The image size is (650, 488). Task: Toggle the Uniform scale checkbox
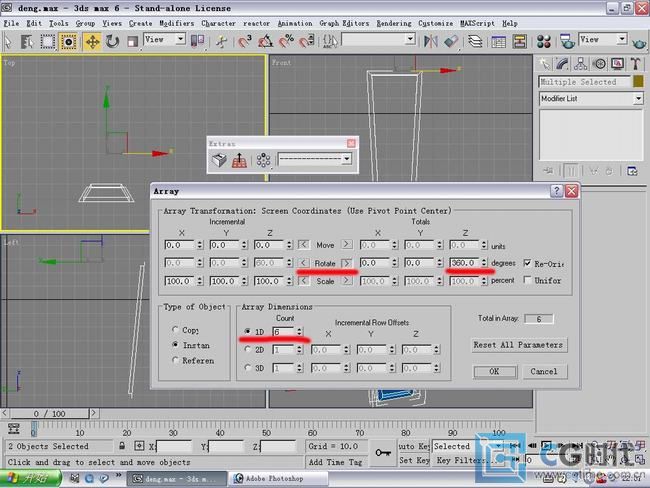tap(527, 280)
